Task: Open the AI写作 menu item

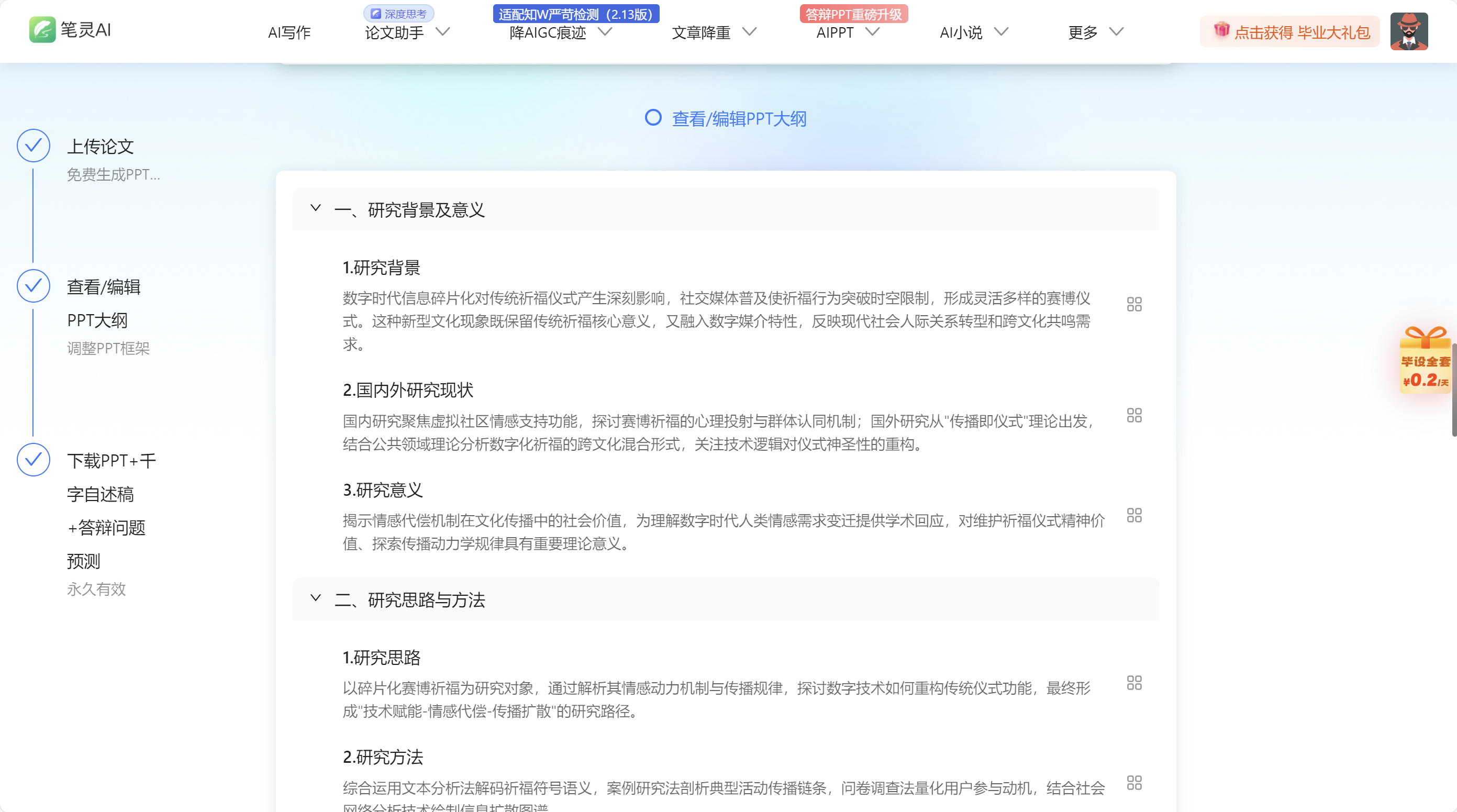Action: [x=289, y=33]
